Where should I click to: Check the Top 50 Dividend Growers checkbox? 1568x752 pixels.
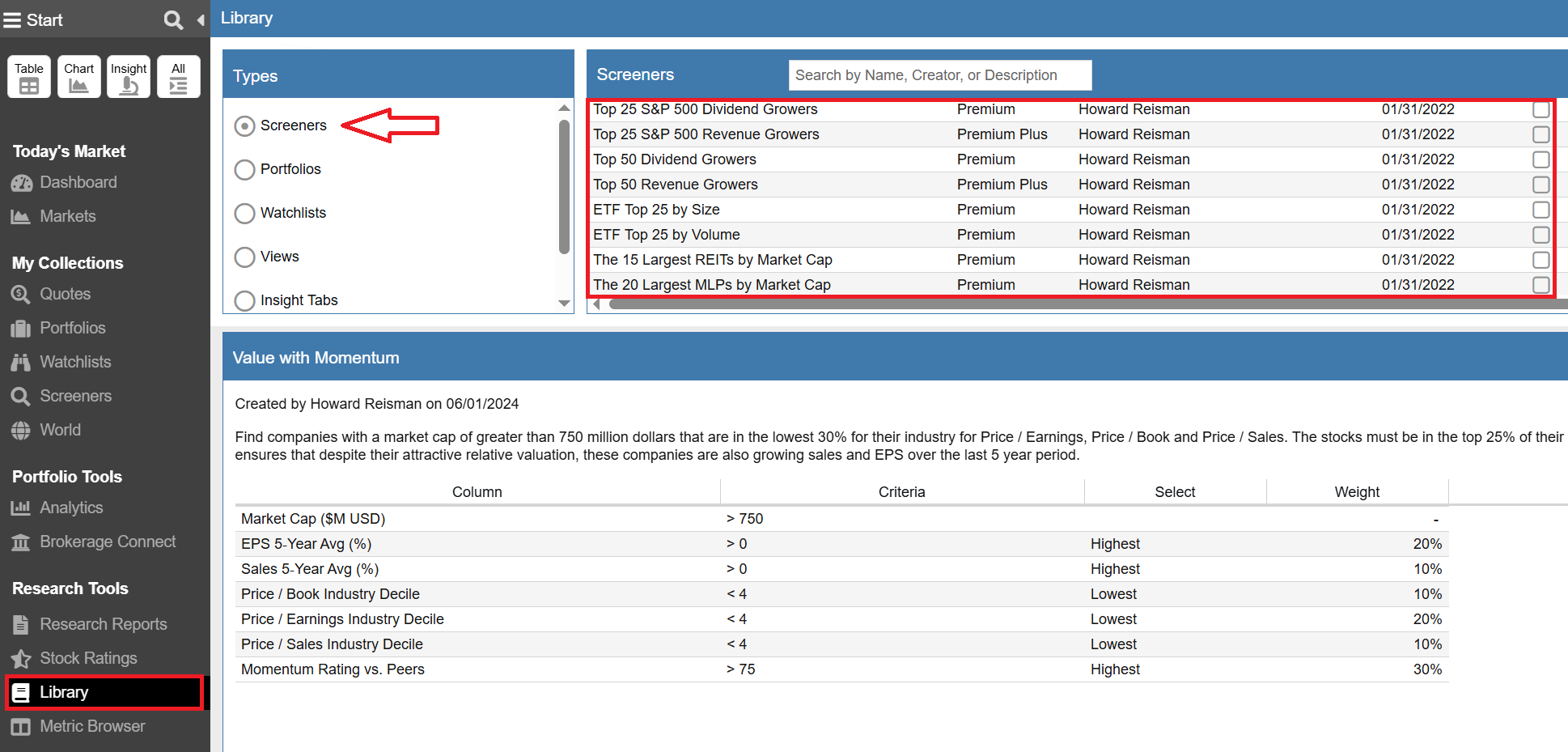click(x=1540, y=159)
